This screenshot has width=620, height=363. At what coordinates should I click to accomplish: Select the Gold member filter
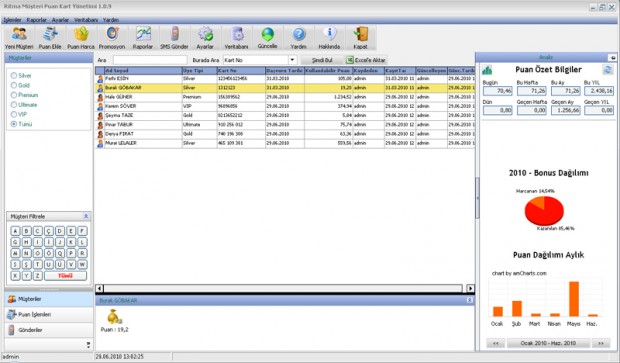(x=14, y=85)
